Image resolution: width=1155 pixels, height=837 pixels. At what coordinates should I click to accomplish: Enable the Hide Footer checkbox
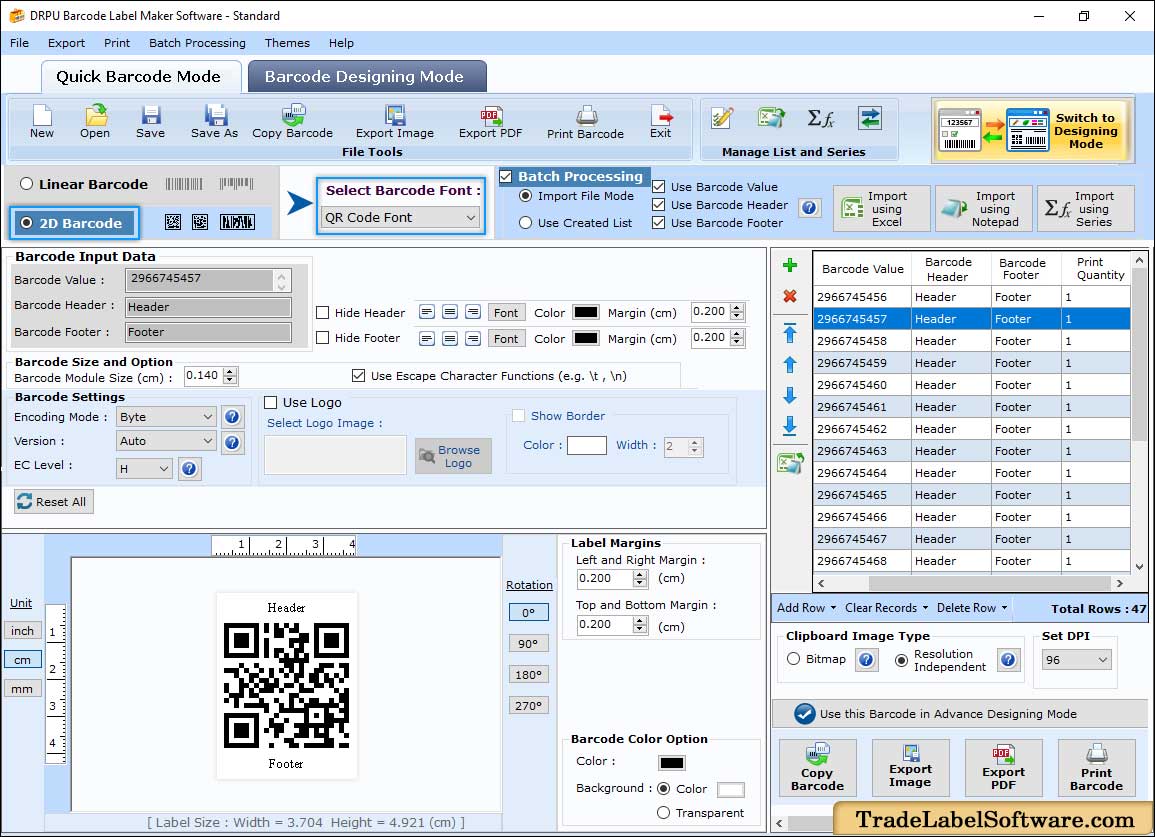(323, 337)
